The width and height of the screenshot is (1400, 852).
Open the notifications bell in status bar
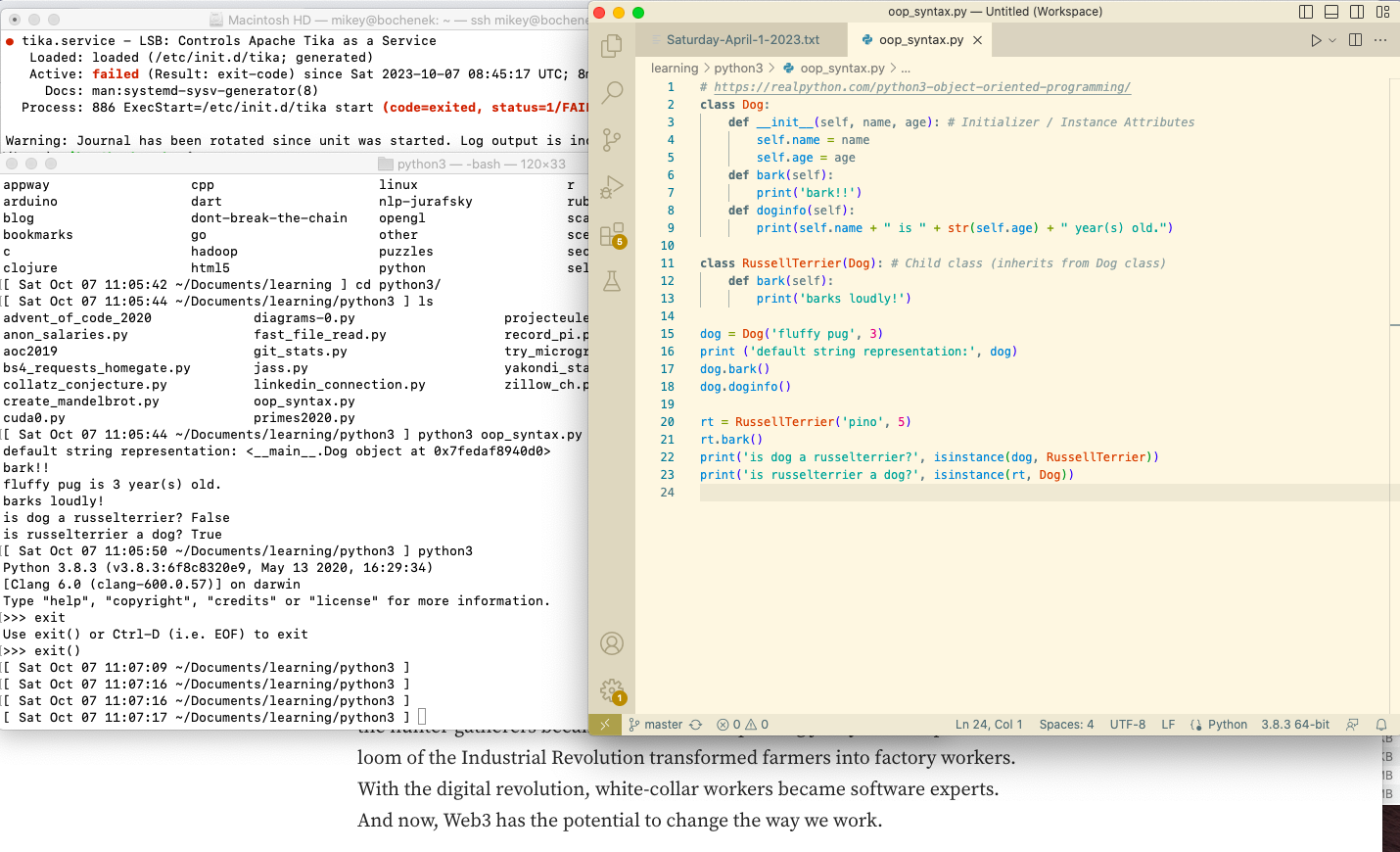(x=1380, y=724)
